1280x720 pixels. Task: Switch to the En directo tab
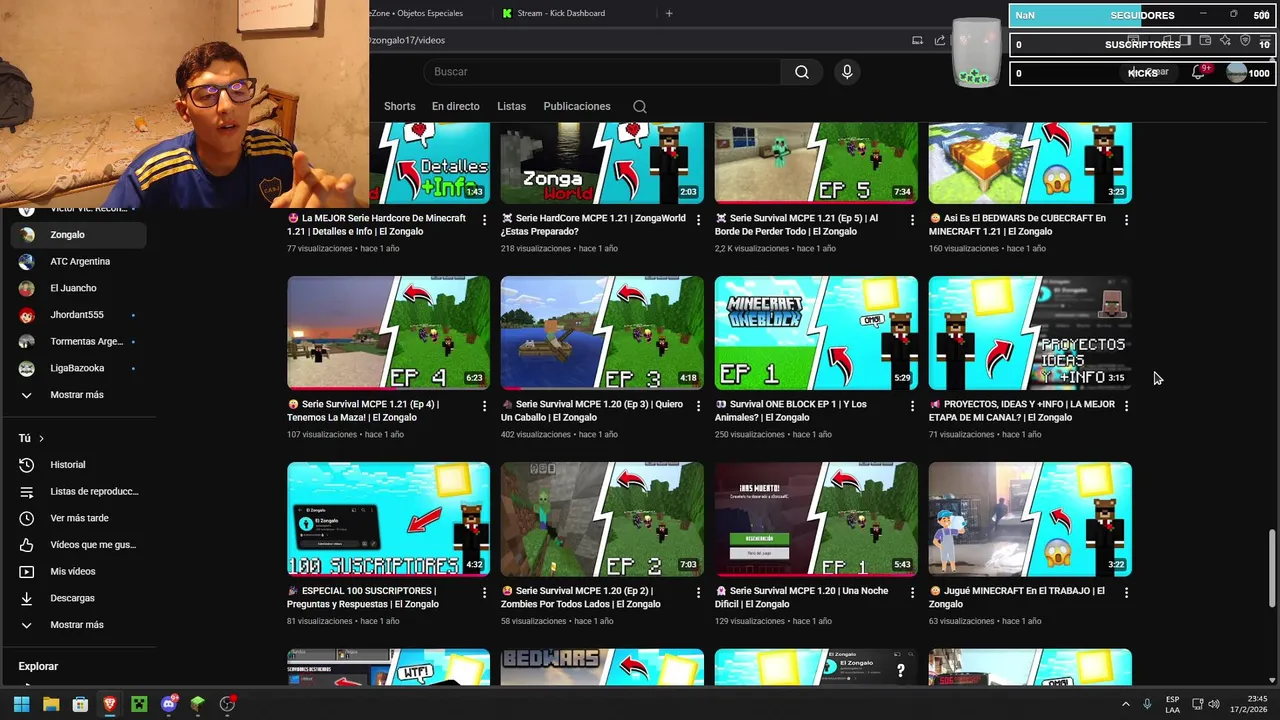455,106
